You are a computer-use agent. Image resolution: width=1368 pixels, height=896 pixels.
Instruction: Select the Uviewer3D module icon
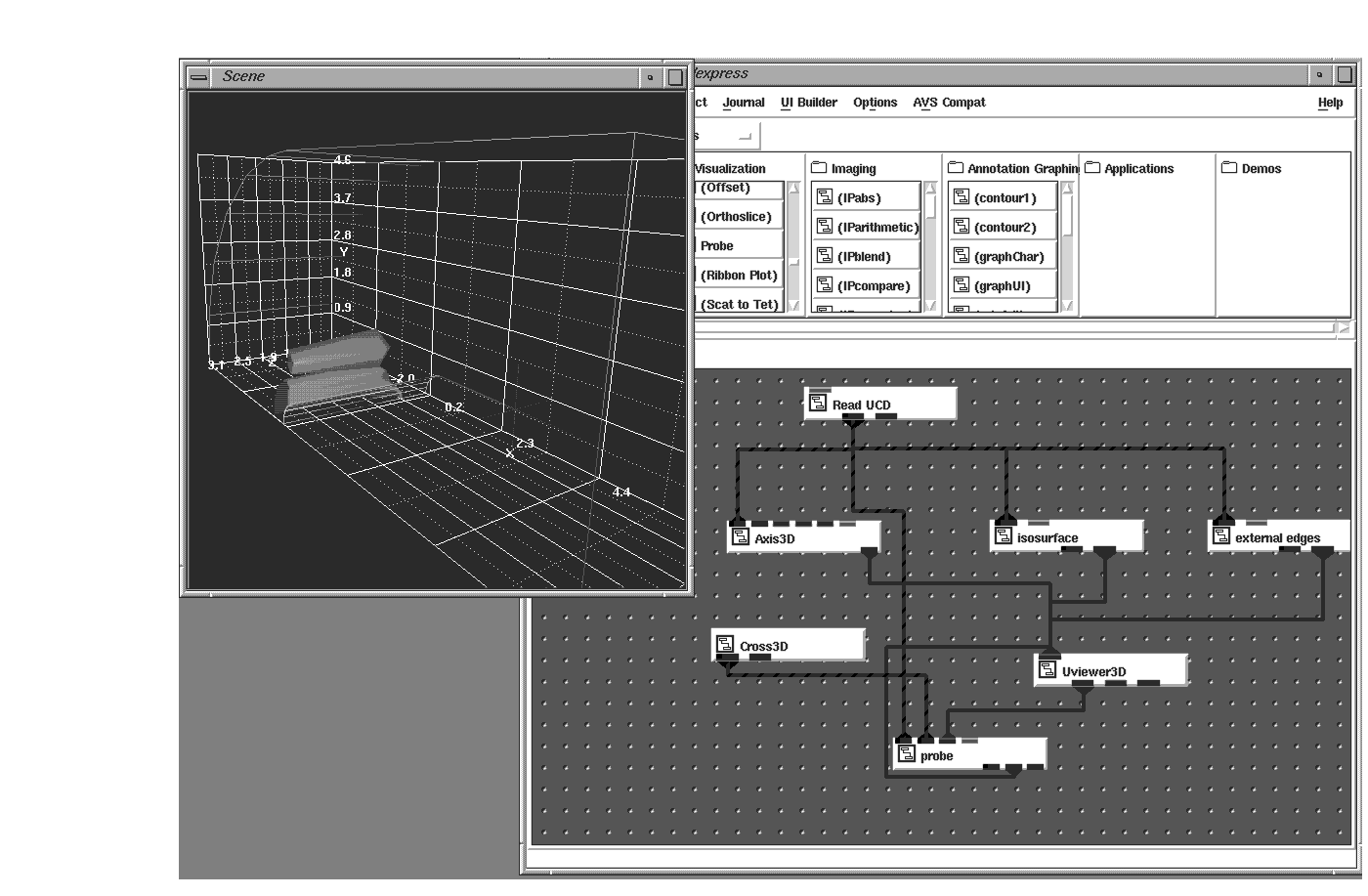1047,670
